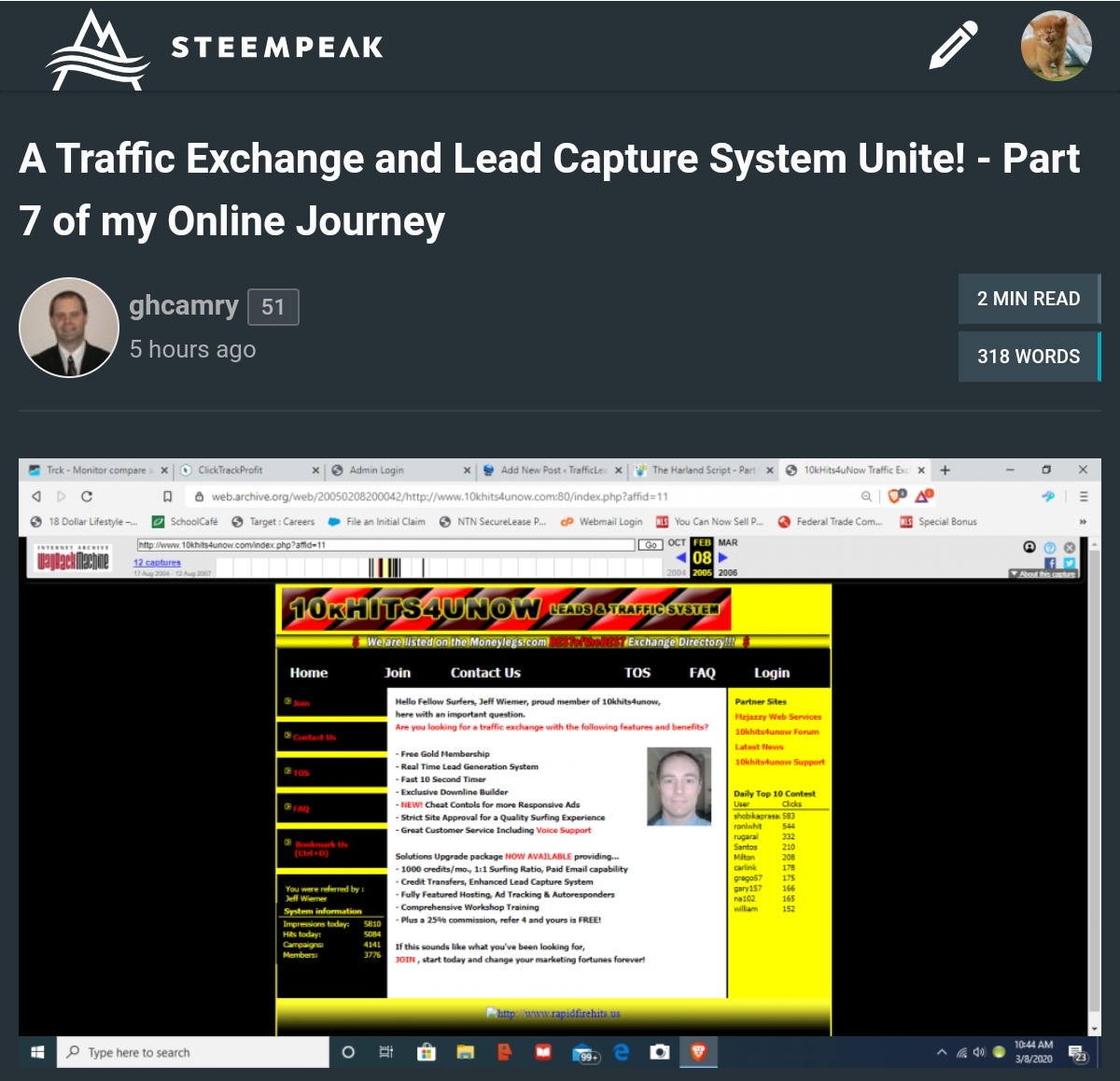This screenshot has width=1120, height=1081.
Task: Click the Wayback Machine logo
Action: point(73,558)
